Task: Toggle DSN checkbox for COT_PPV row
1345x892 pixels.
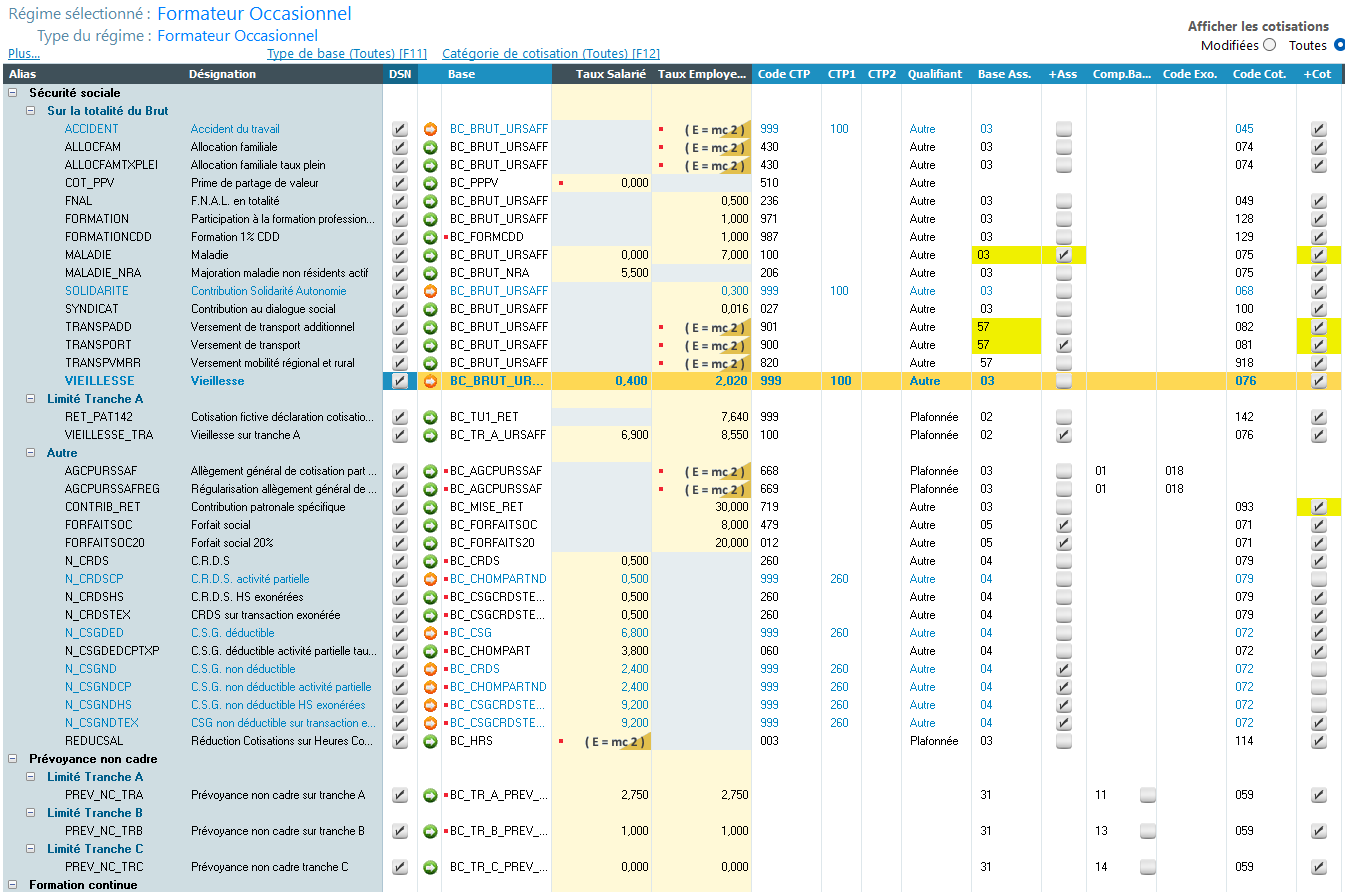Action: [400, 183]
